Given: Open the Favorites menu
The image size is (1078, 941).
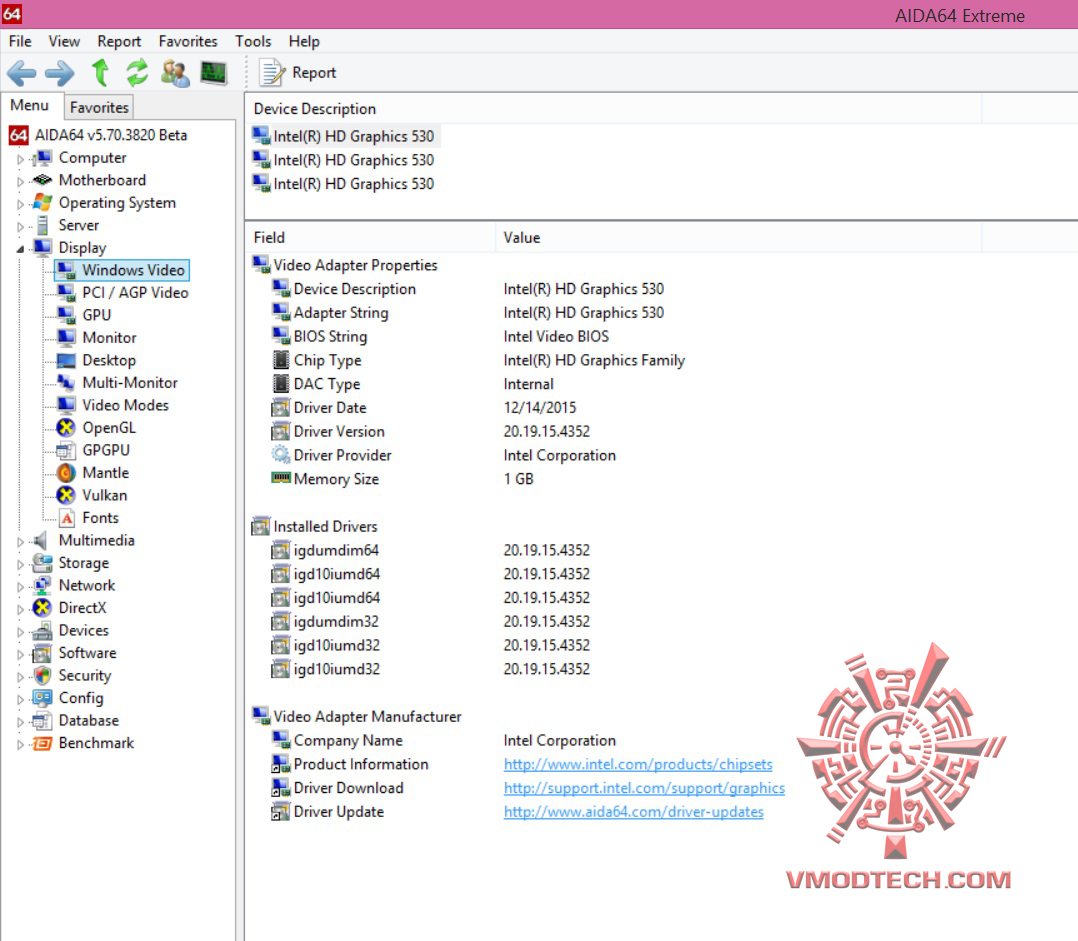Looking at the screenshot, I should [188, 41].
